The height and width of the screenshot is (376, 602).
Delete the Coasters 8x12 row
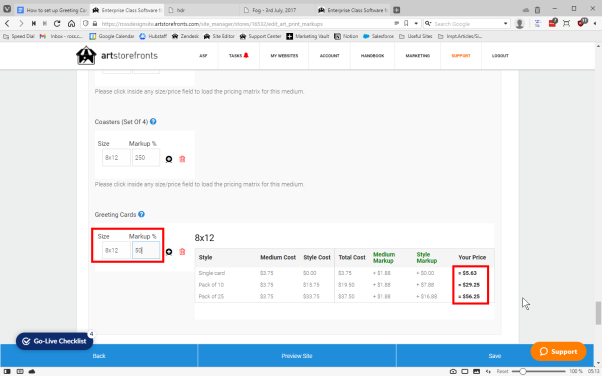click(x=182, y=159)
